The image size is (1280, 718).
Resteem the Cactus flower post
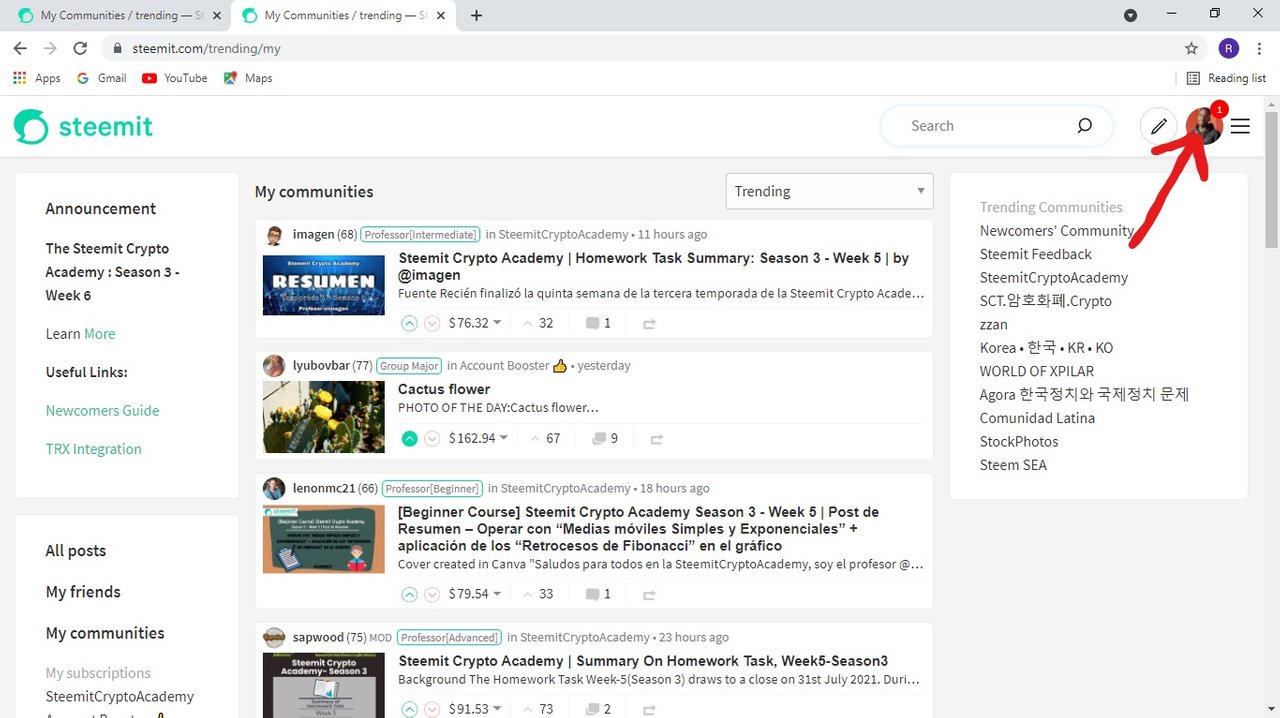(x=657, y=439)
